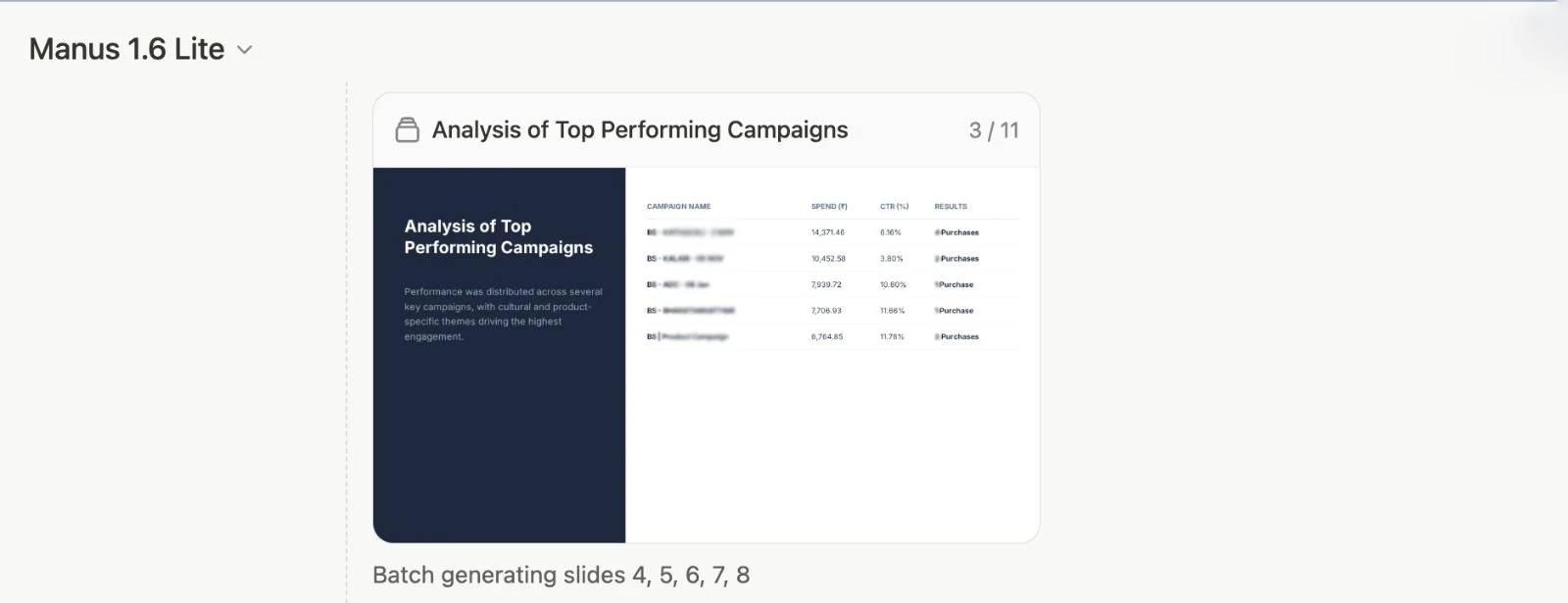
Task: Select the campaign row spending 7,939.72
Action: click(826, 284)
